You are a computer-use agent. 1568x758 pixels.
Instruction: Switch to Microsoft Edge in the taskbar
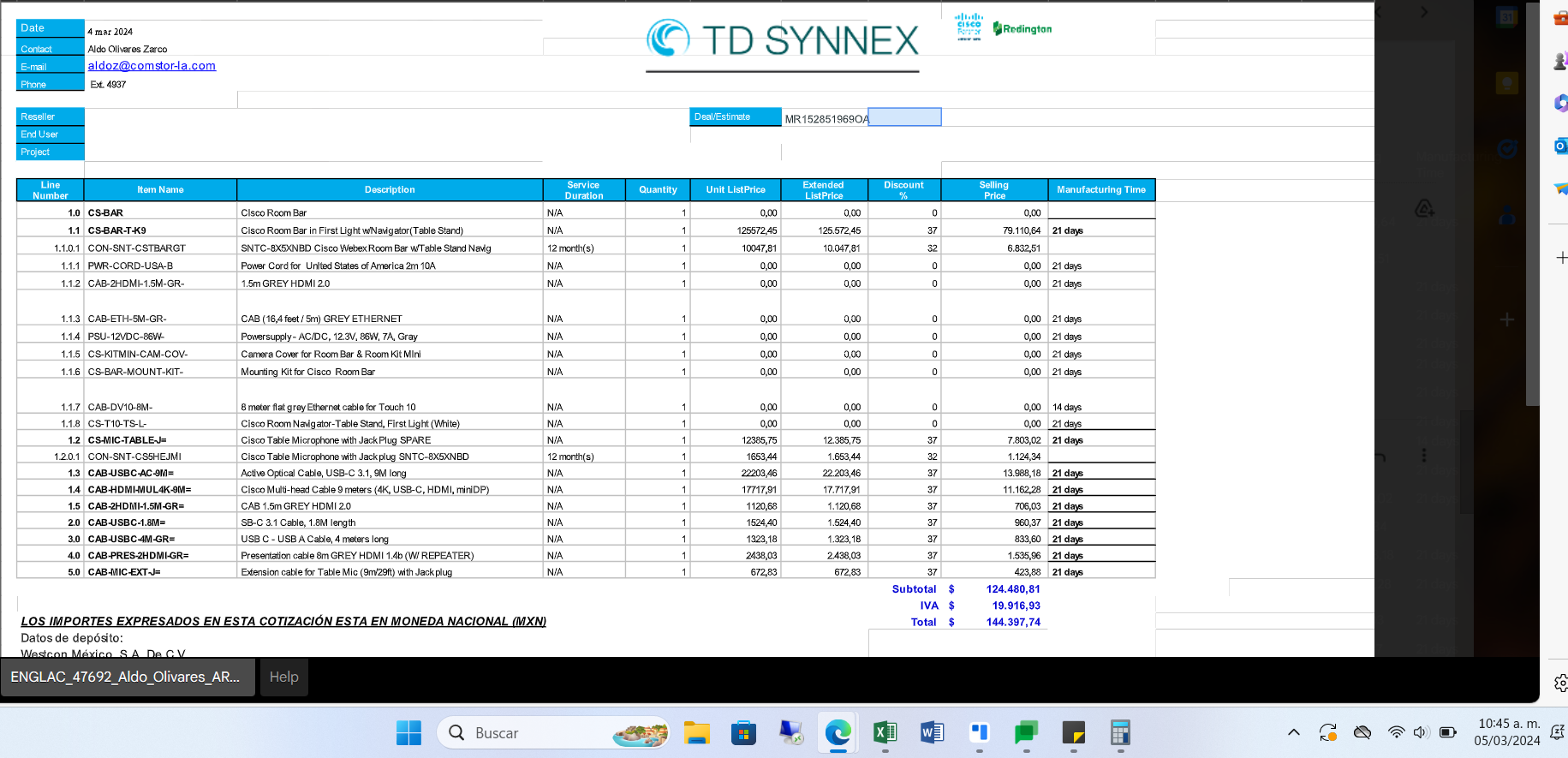coord(838,733)
